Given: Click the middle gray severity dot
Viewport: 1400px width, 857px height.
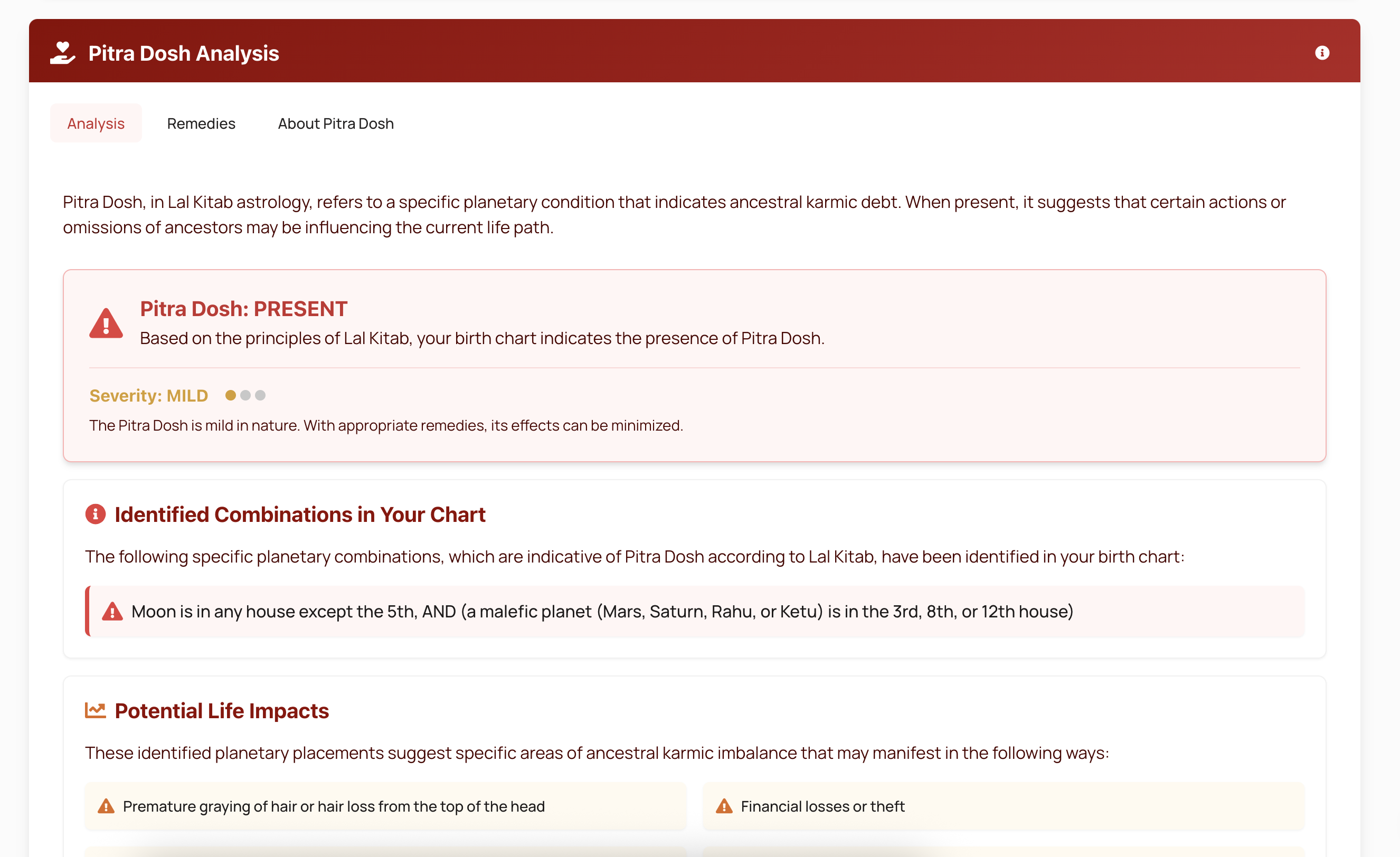Looking at the screenshot, I should coord(245,395).
